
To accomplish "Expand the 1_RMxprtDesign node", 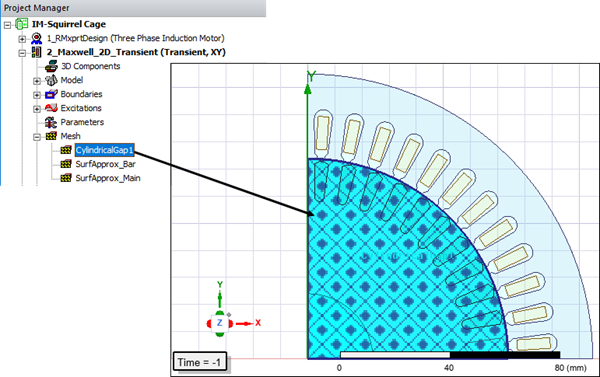I will coord(22,39).
